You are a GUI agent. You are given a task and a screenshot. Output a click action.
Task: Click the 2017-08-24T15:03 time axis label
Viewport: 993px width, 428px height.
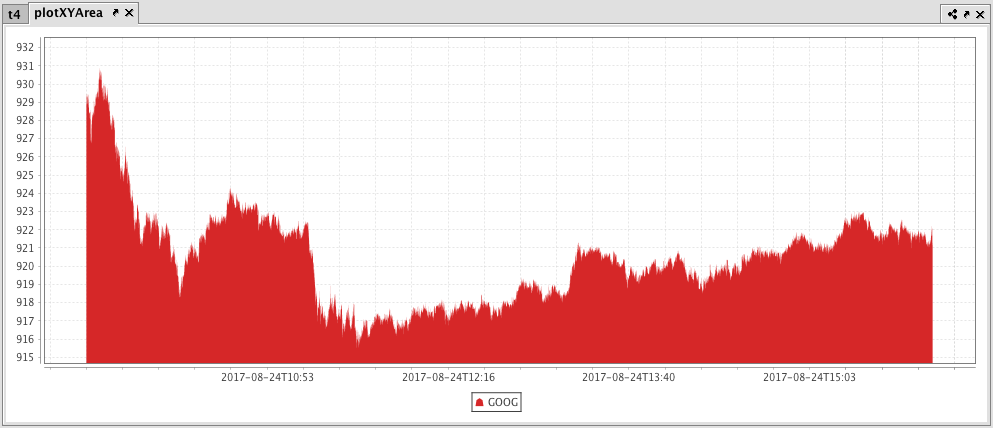809,377
